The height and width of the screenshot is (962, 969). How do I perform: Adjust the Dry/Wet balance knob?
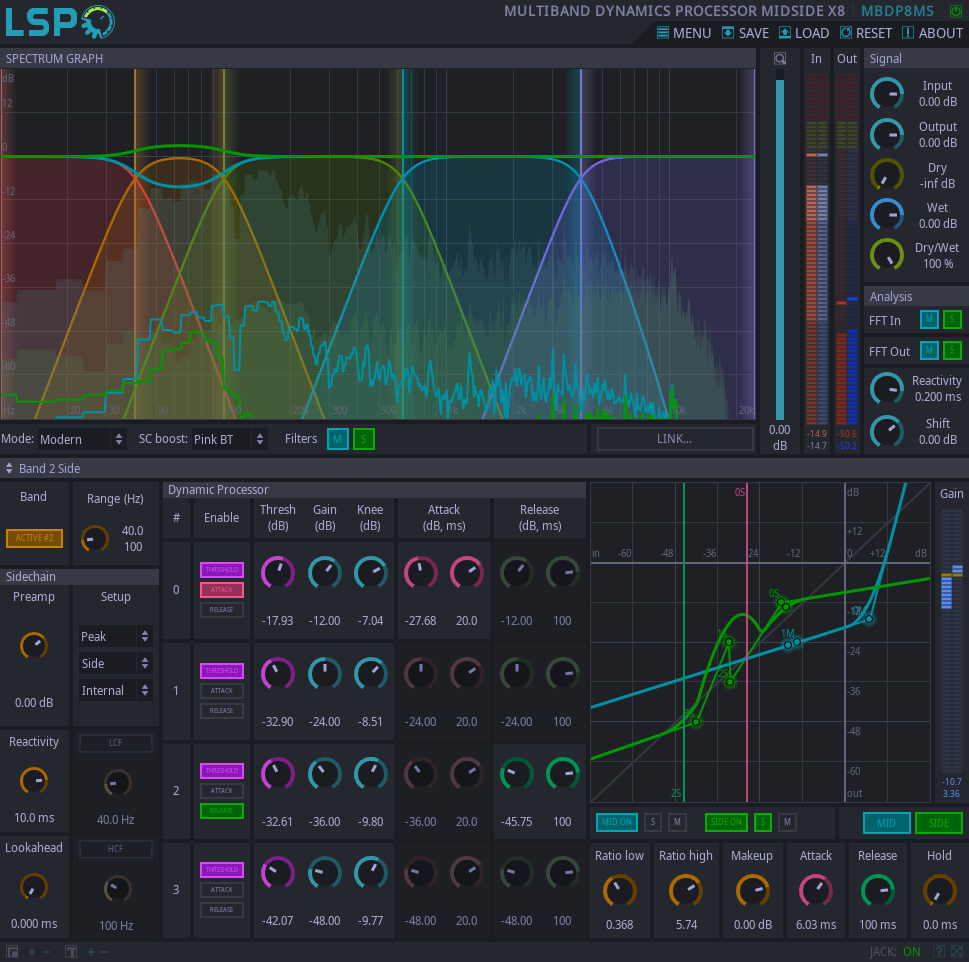887,255
